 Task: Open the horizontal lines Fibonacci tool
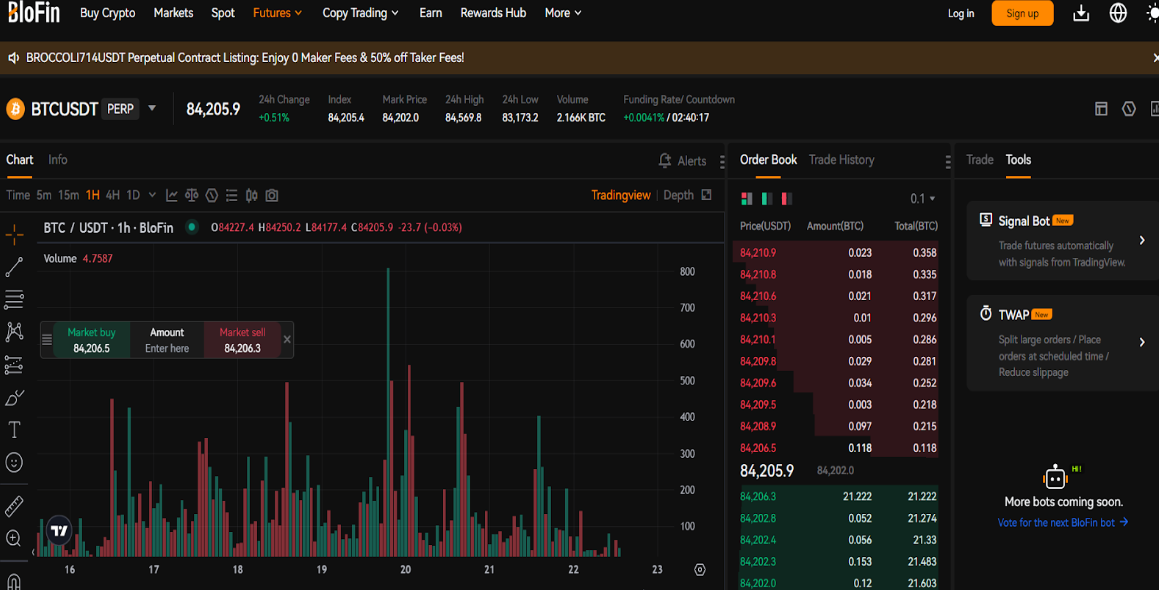[x=14, y=299]
